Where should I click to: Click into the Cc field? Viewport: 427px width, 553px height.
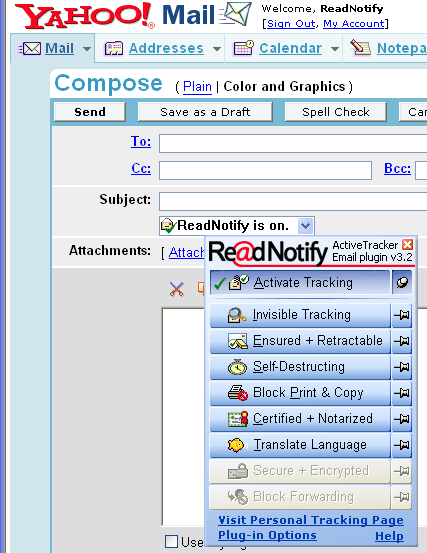pos(266,170)
